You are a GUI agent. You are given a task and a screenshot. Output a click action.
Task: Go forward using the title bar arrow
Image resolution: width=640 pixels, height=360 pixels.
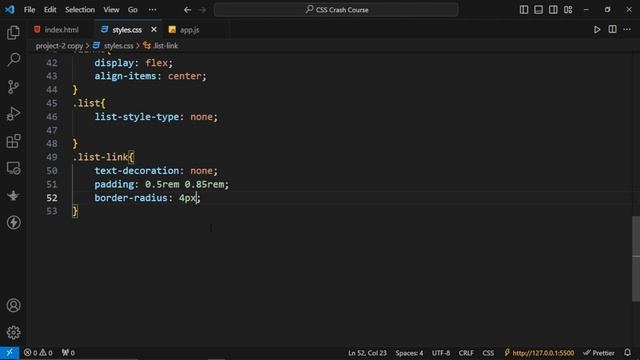click(202, 9)
